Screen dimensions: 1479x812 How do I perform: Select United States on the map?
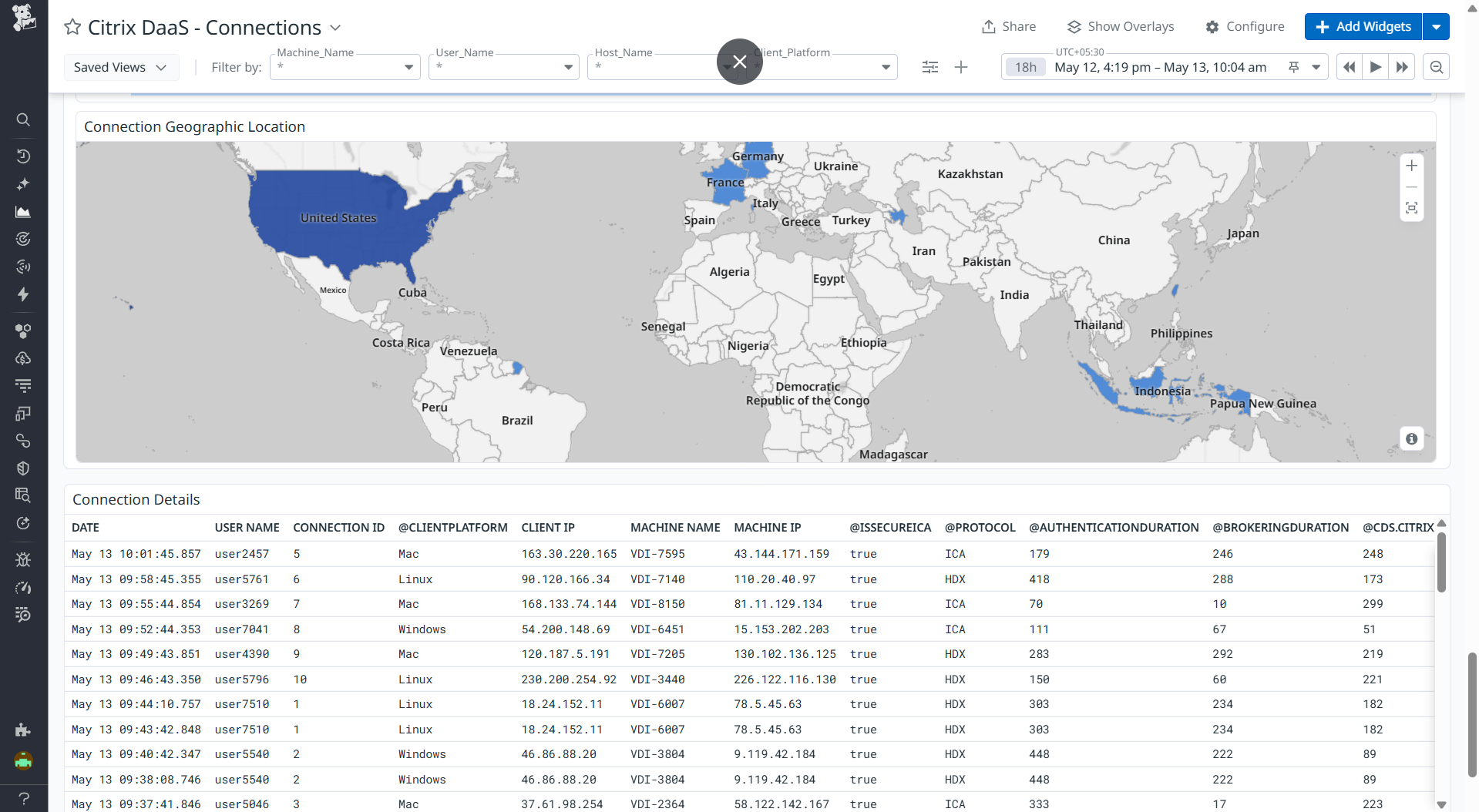(339, 218)
